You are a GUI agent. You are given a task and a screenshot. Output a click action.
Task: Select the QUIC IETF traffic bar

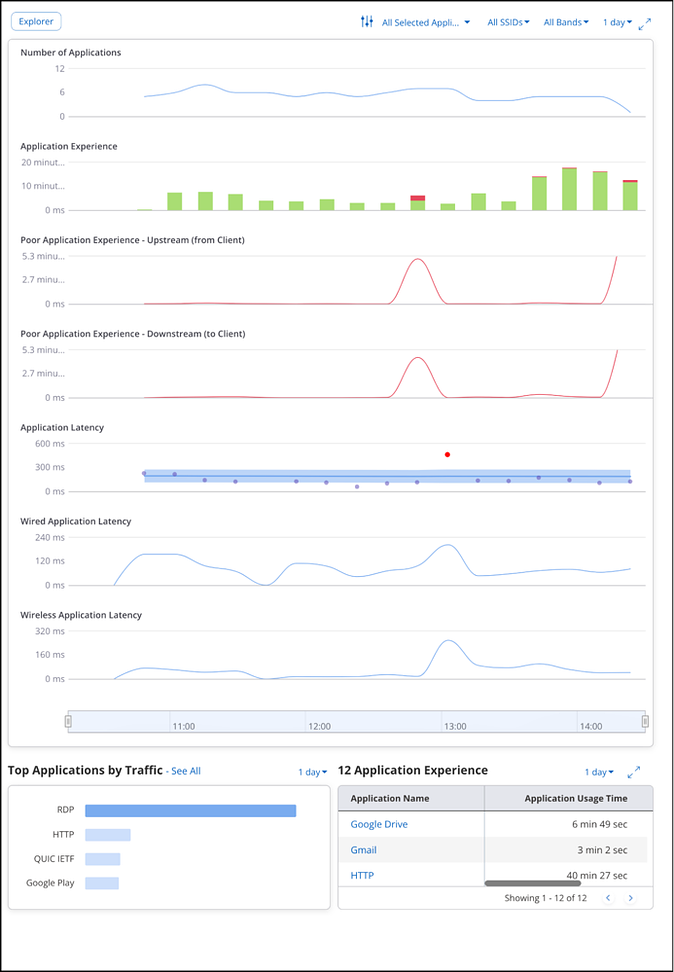point(102,859)
